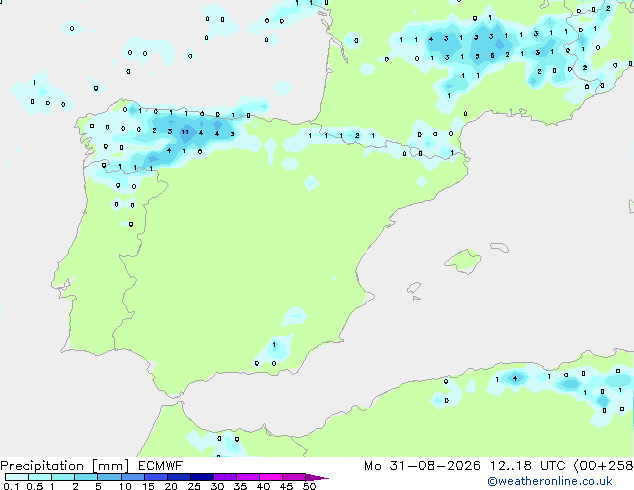Select the 5–10 mm legend color box
634x490 pixels.
point(109,477)
